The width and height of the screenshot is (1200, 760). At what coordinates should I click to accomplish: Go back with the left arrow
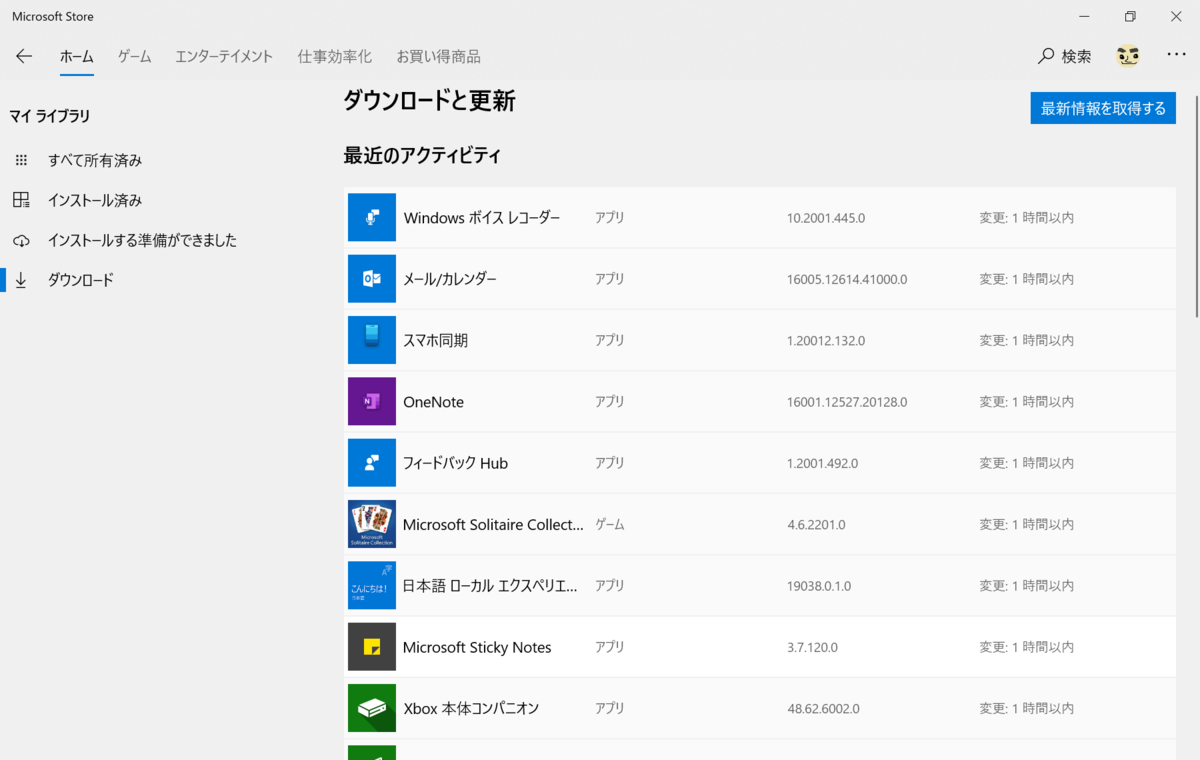coord(24,56)
